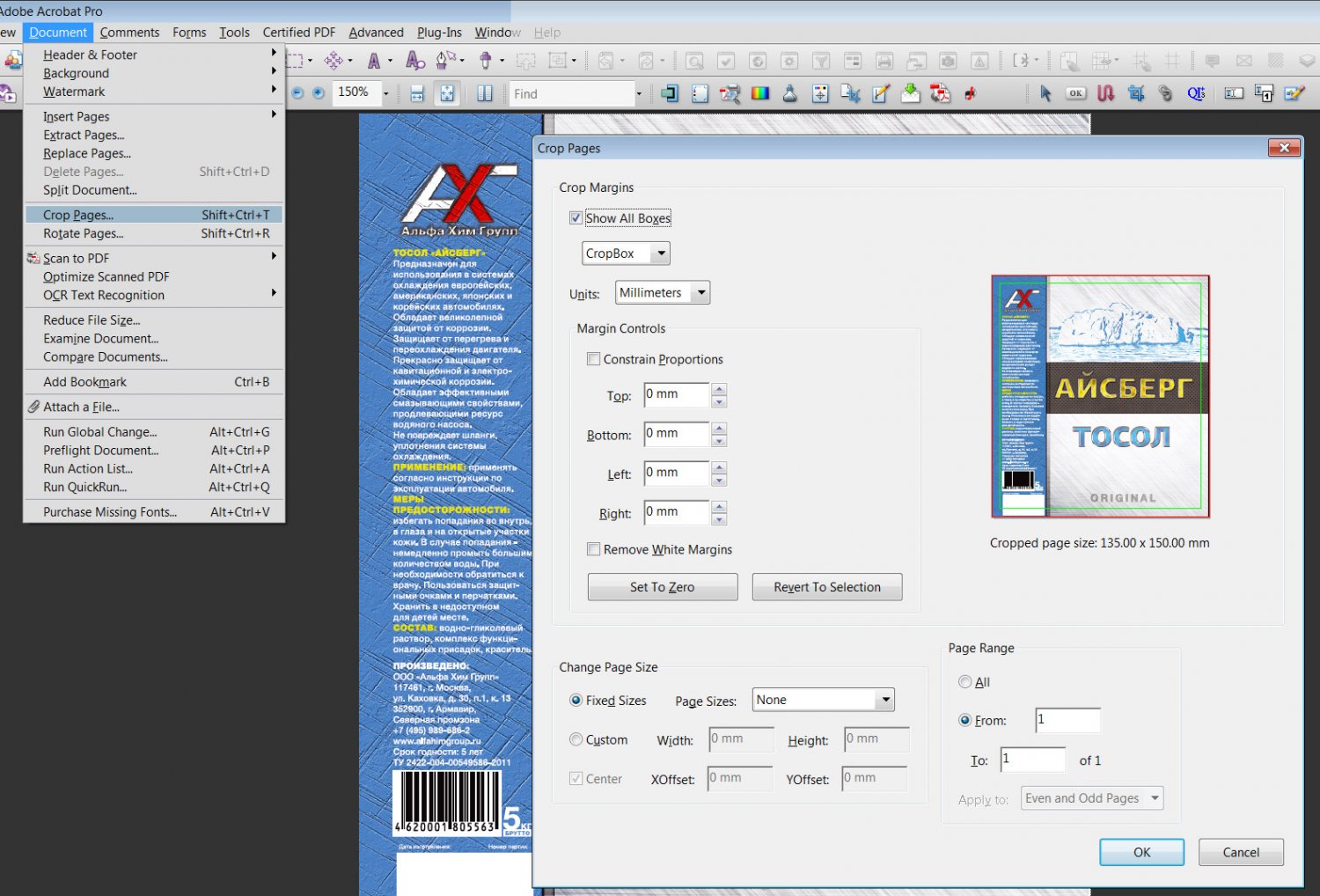
Task: Click the crop preview thumbnail
Action: tap(1100, 396)
